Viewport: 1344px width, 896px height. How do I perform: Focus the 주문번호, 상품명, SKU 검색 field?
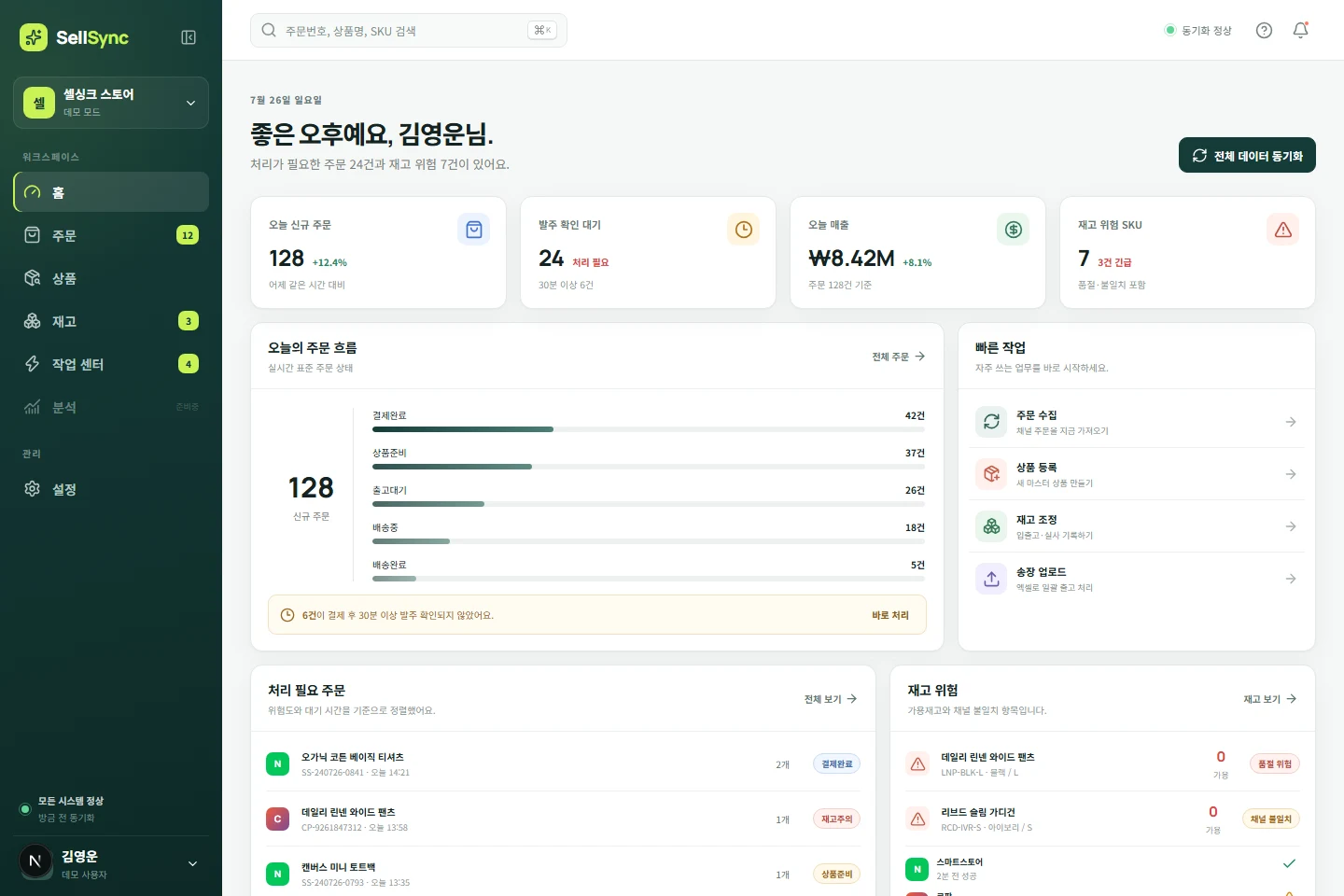coord(408,31)
